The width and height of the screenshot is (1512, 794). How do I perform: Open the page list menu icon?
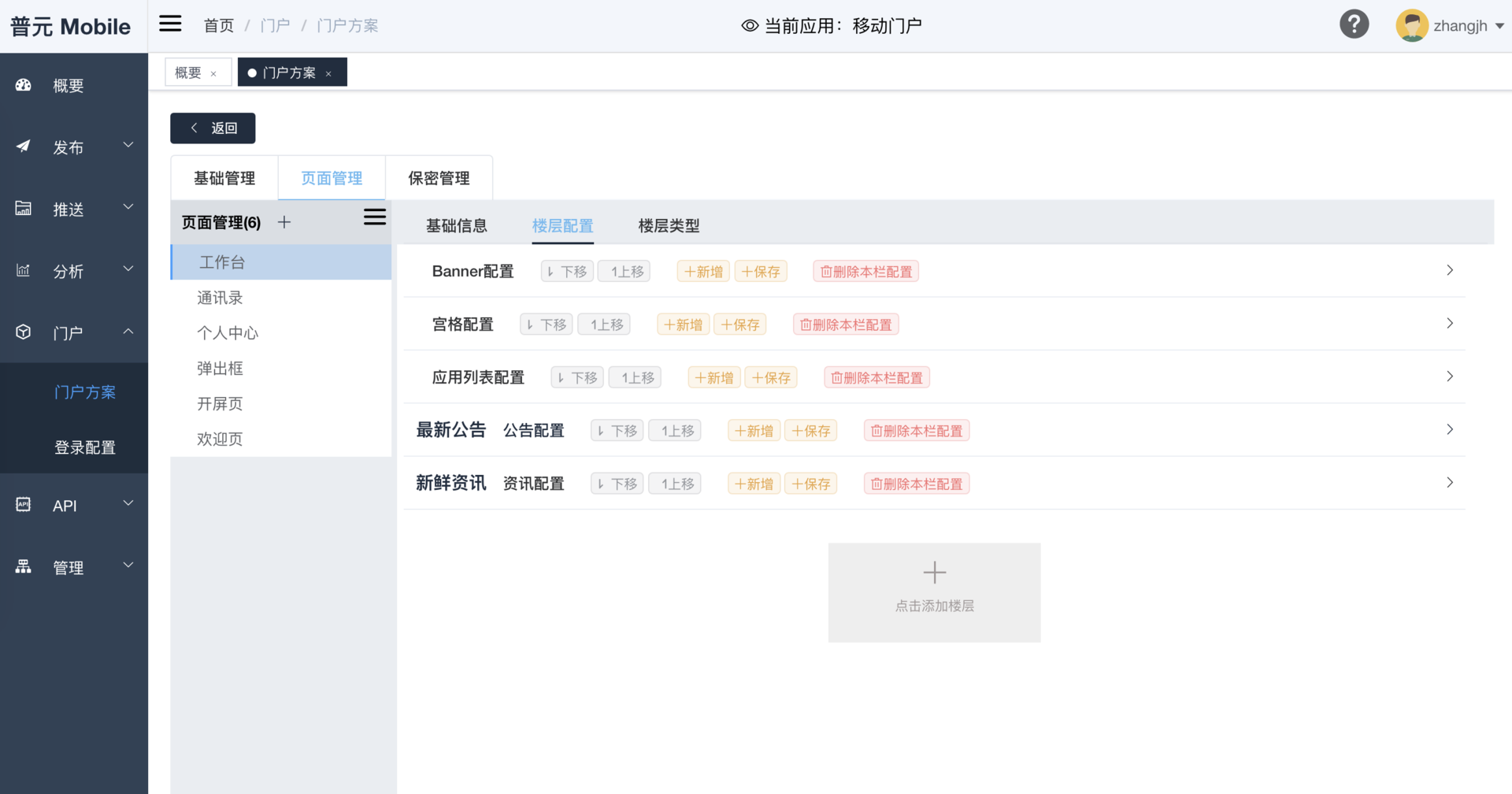(374, 217)
